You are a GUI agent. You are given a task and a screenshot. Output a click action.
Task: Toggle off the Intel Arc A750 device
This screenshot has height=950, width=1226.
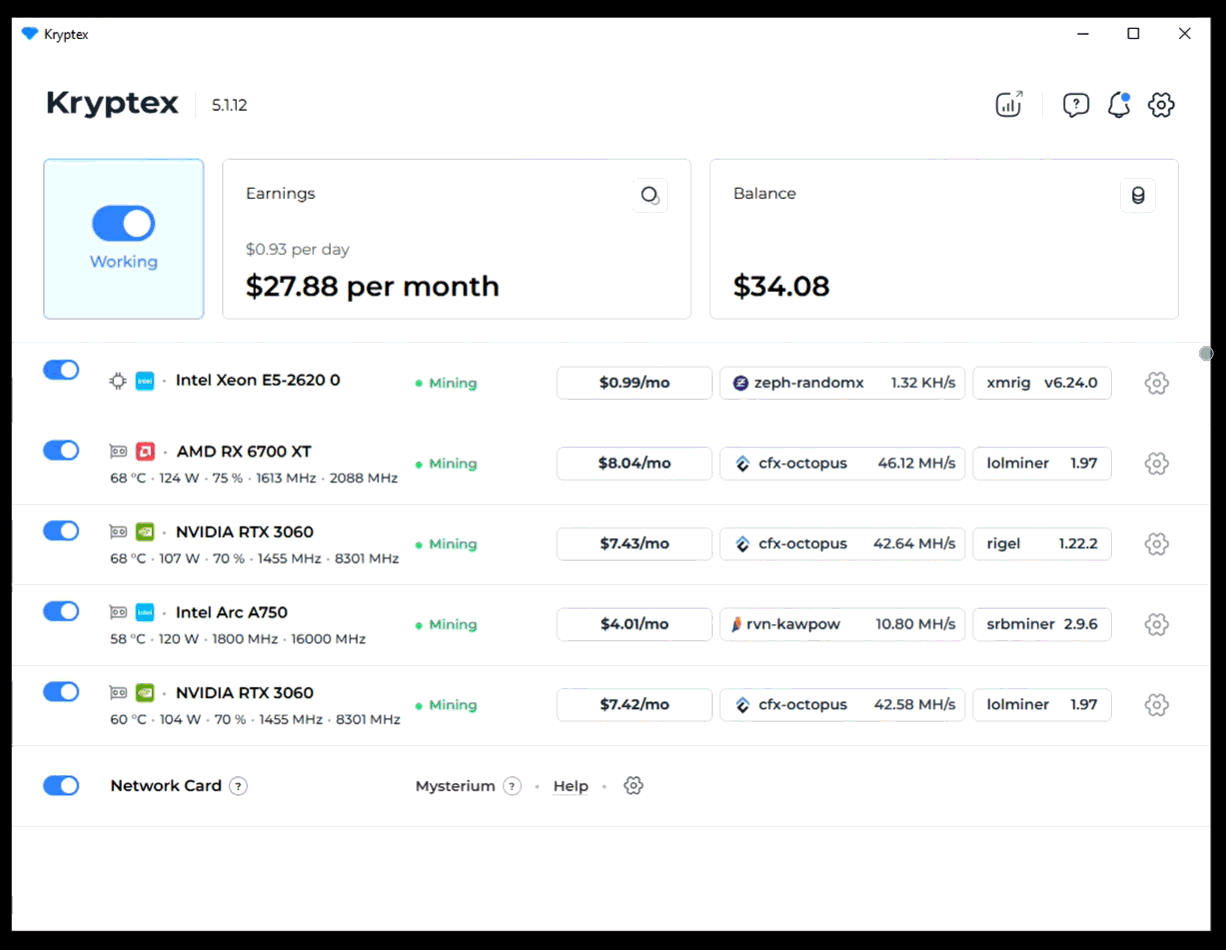[x=61, y=611]
